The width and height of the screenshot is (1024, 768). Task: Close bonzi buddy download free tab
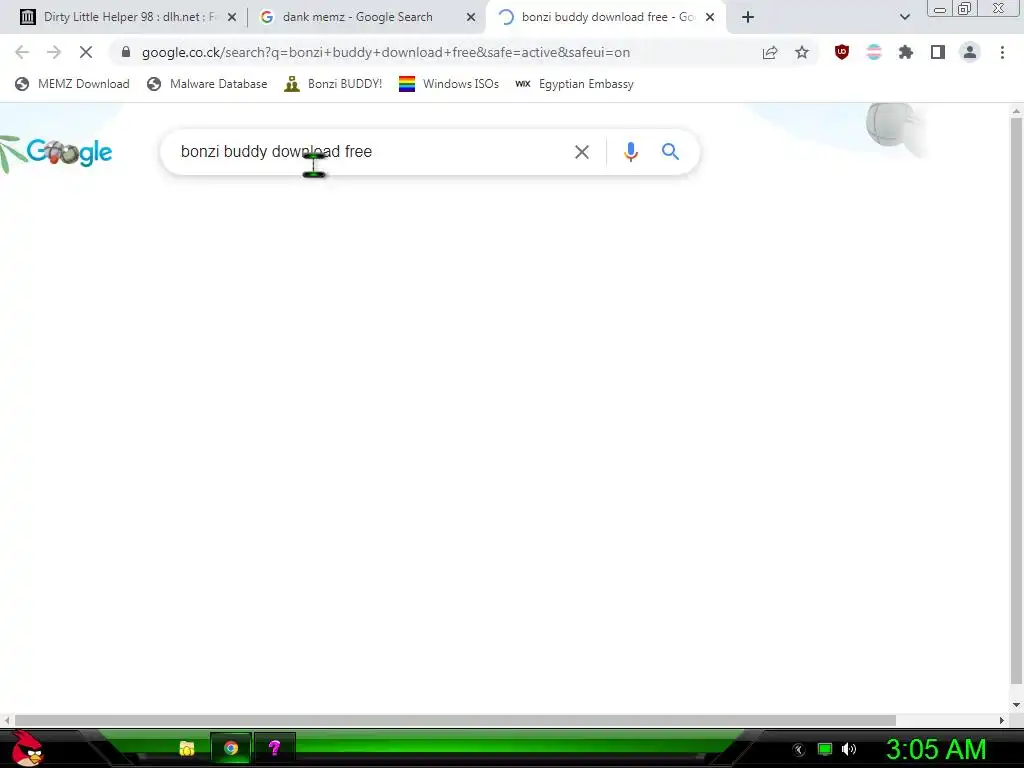[710, 17]
